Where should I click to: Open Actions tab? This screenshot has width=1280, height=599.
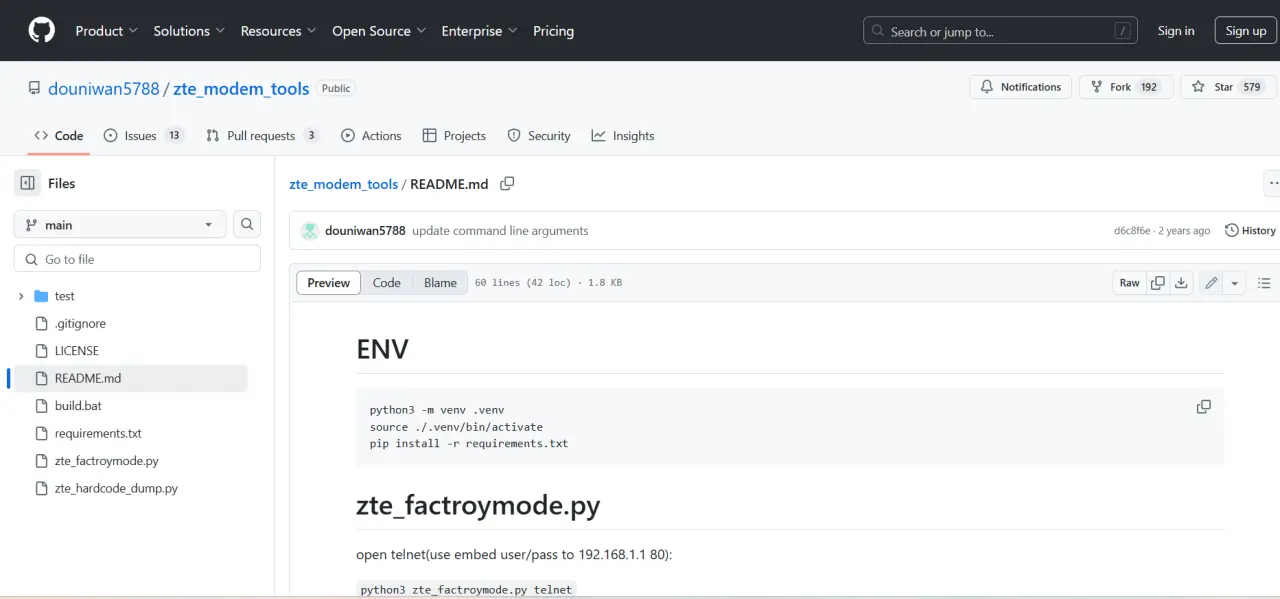tap(371, 136)
